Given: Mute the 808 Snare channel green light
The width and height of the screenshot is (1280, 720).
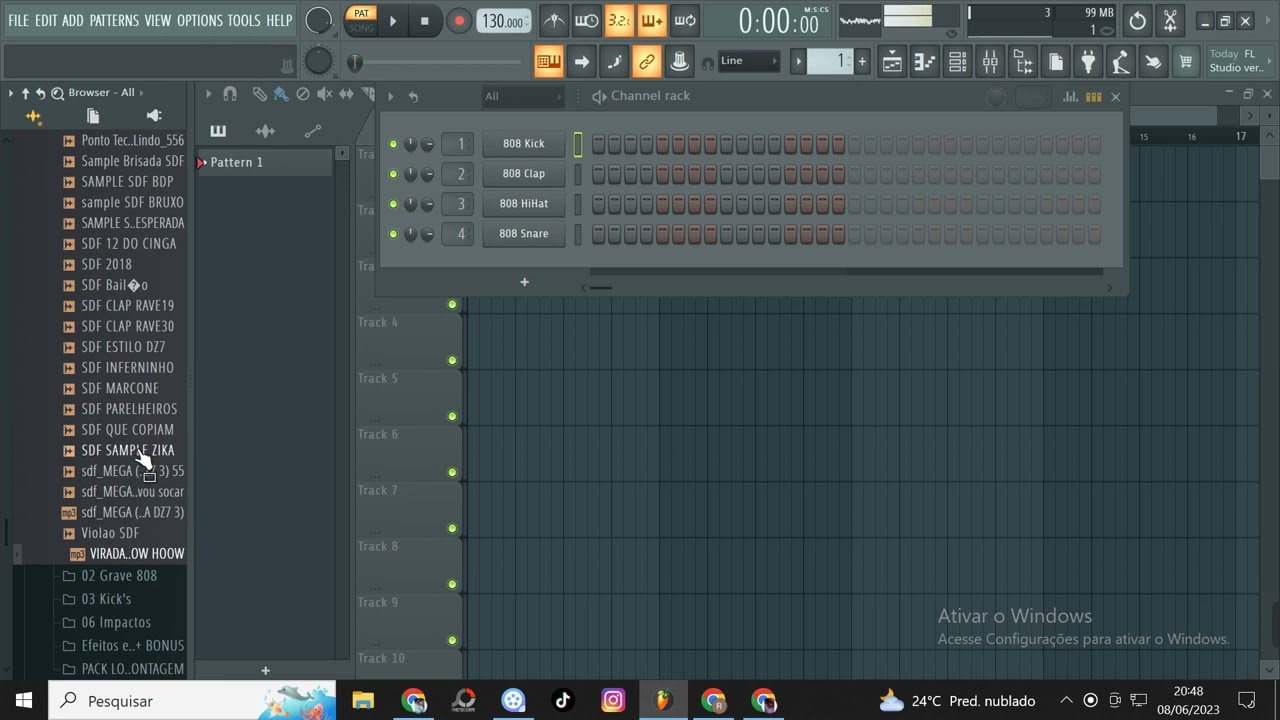Looking at the screenshot, I should [393, 234].
